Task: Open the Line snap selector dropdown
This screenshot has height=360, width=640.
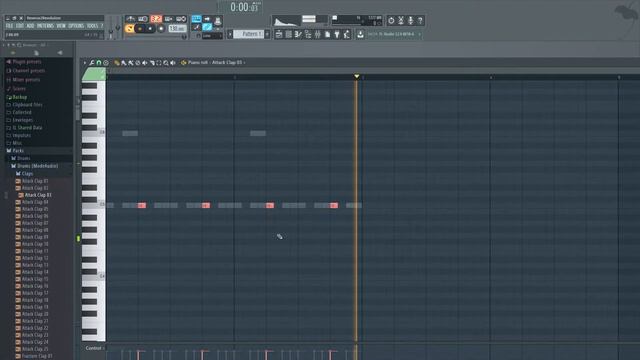Action: [212, 36]
